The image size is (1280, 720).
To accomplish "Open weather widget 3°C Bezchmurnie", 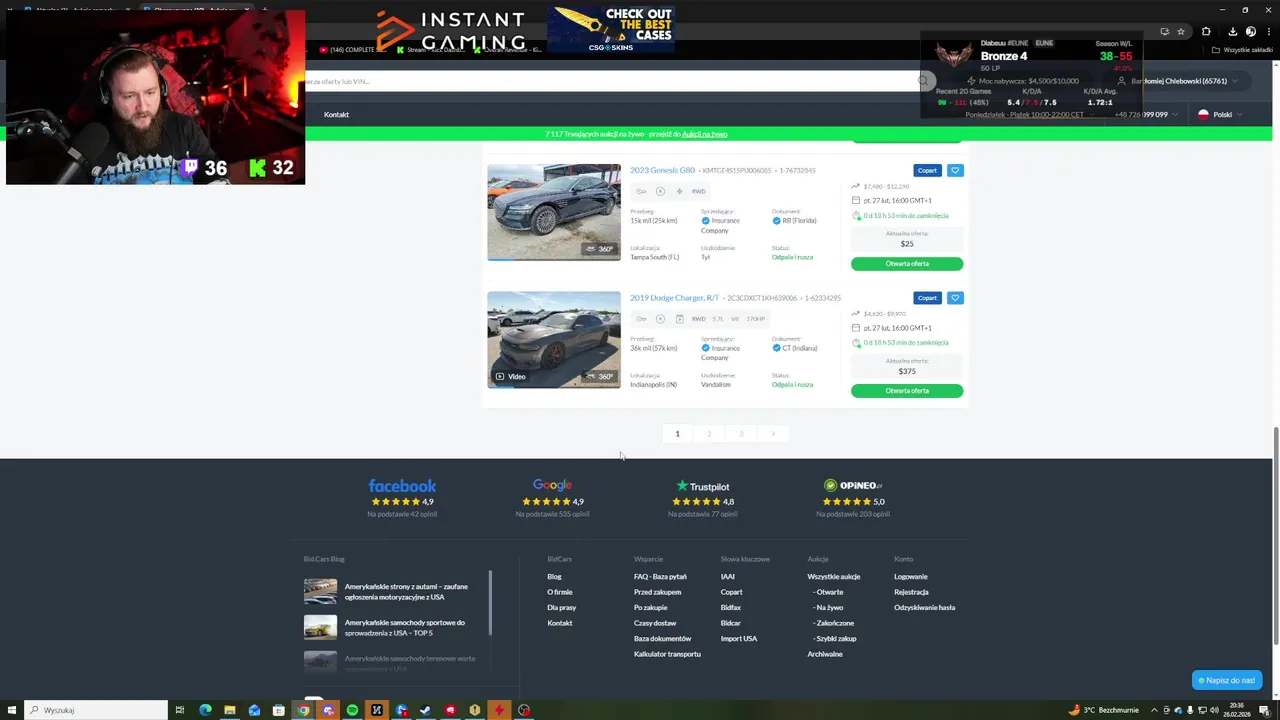I will point(1103,710).
